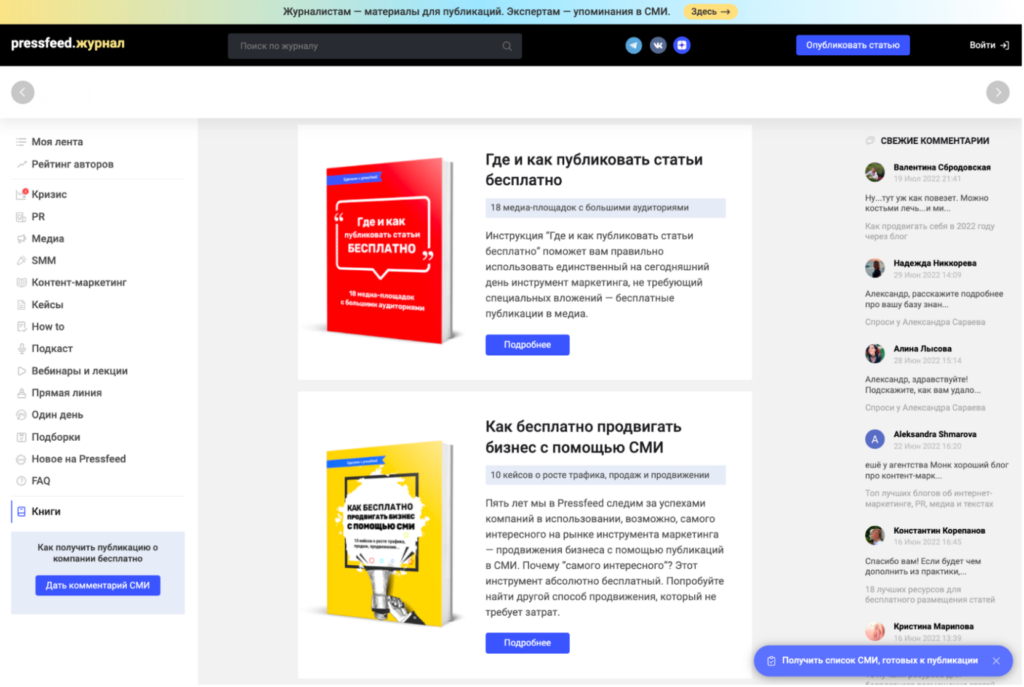1024x687 pixels.
Task: Click left carousel arrow button
Action: 22,92
